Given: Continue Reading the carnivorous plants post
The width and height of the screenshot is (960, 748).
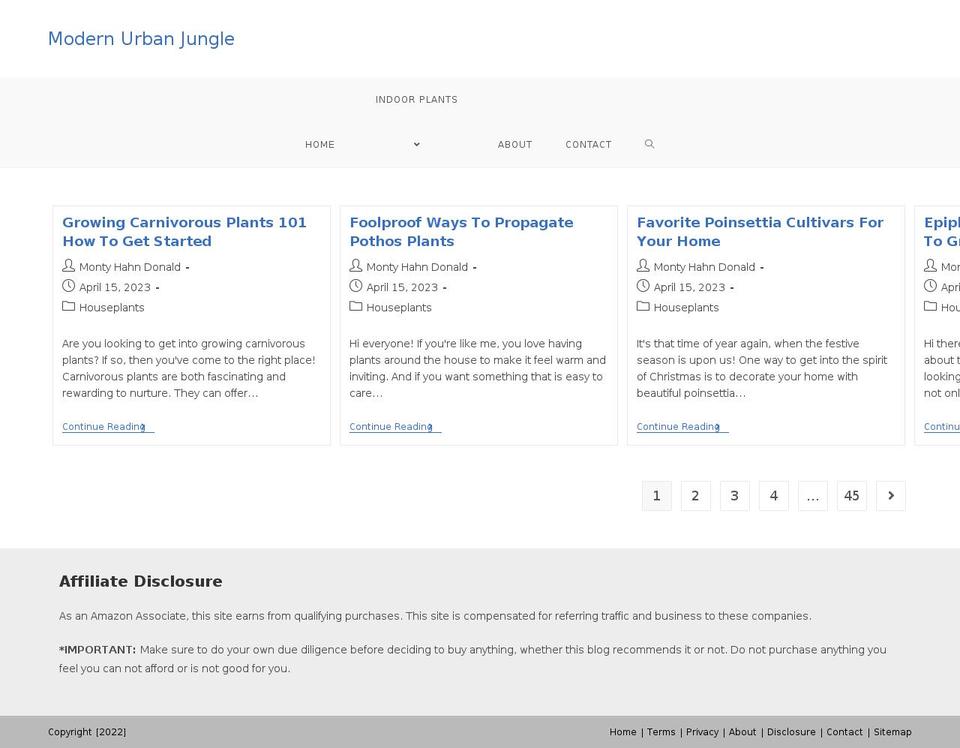Looking at the screenshot, I should (108, 427).
